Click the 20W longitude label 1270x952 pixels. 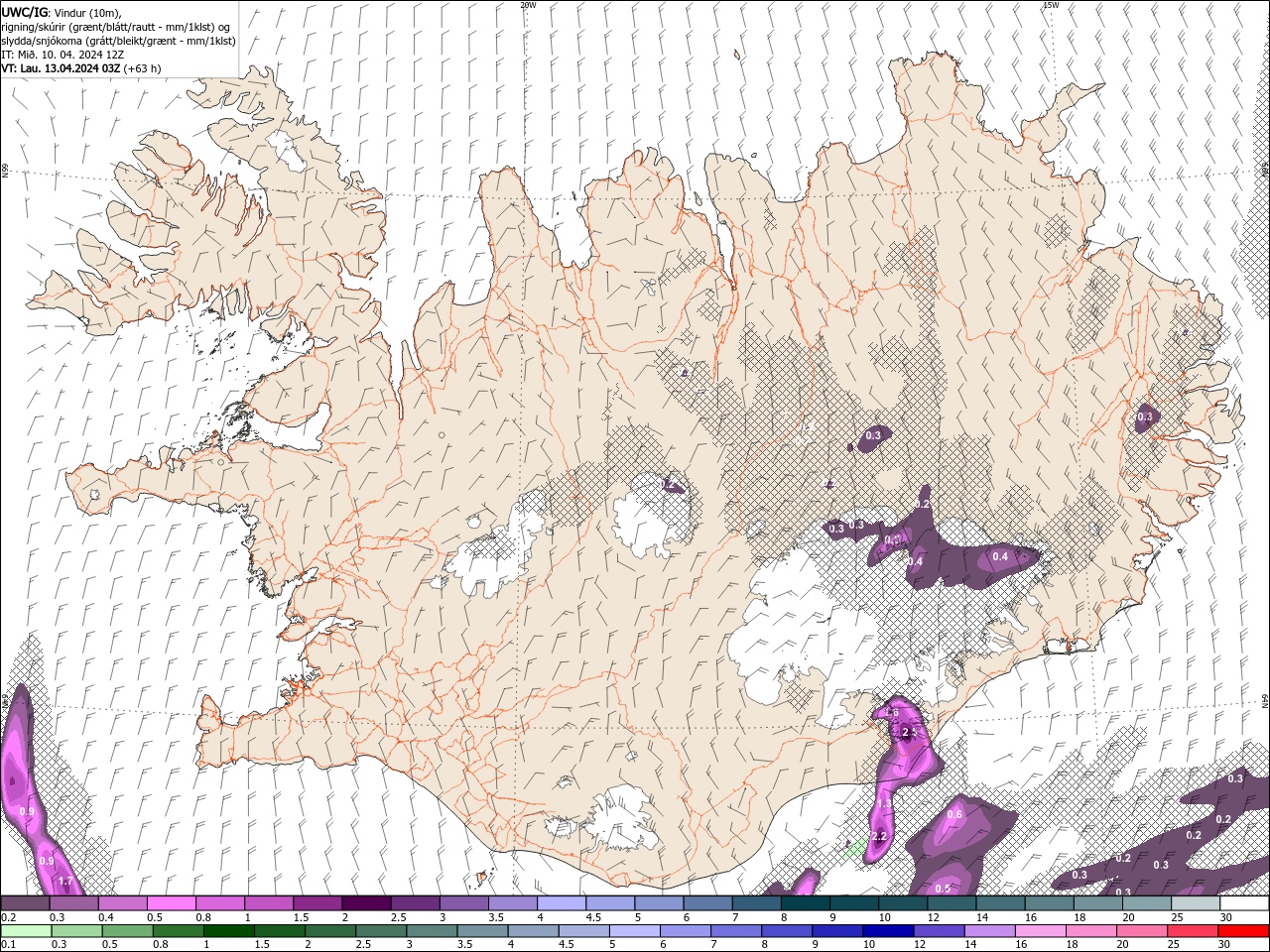[x=528, y=5]
